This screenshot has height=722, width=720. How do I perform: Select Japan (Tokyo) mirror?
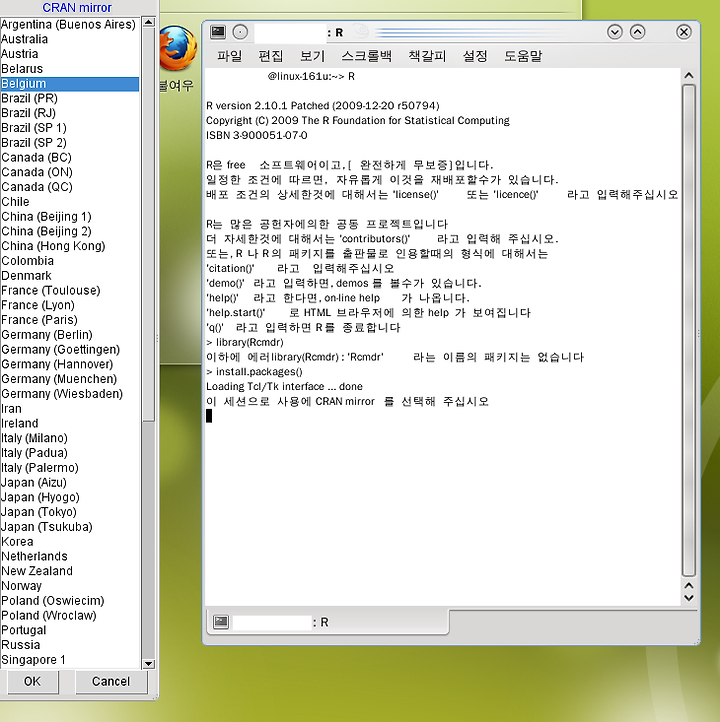(x=70, y=512)
